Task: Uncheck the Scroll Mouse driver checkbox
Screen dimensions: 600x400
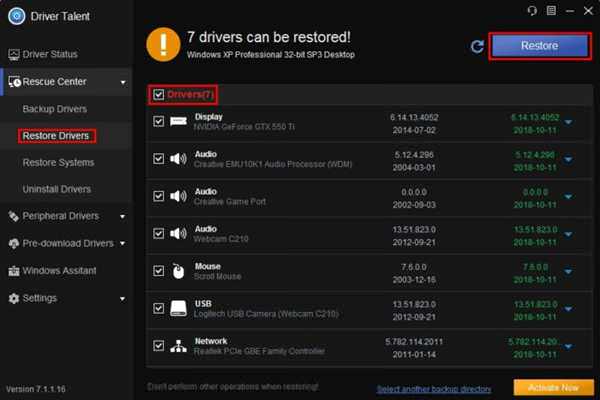Action: pyautogui.click(x=158, y=271)
